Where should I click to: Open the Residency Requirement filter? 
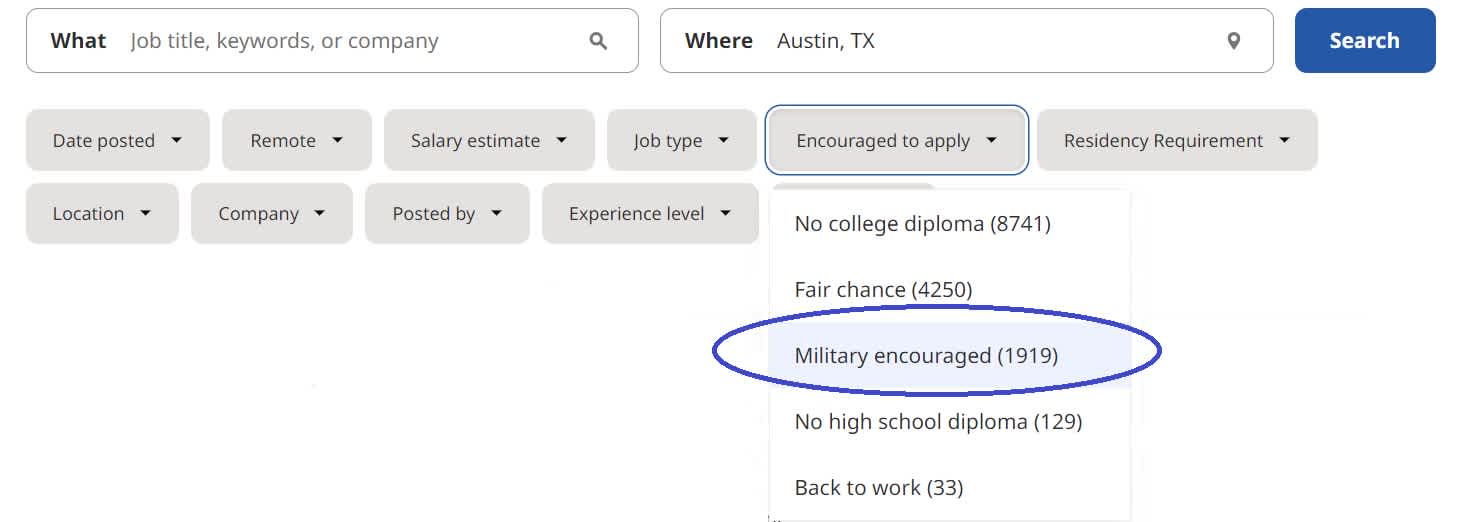1176,140
